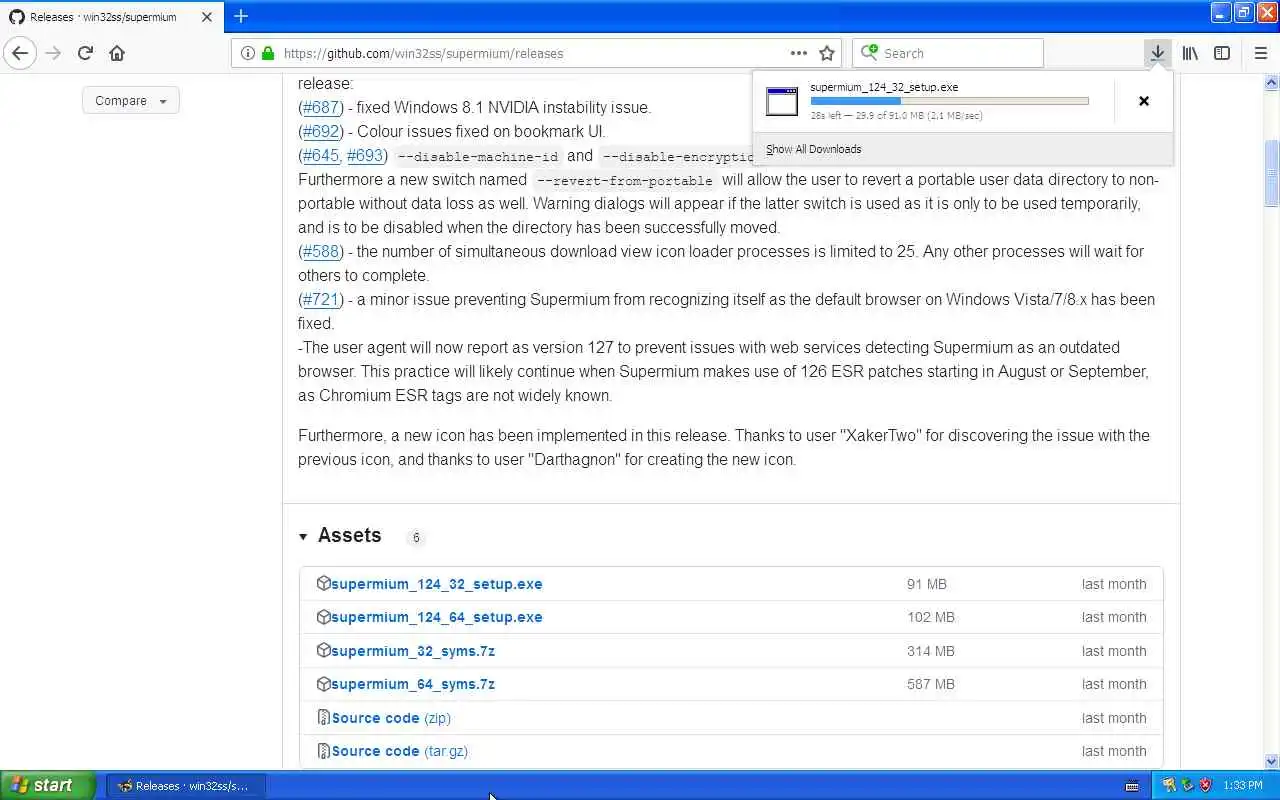Click the 314 MB size text
Screen dimensions: 1280x800
931,651
